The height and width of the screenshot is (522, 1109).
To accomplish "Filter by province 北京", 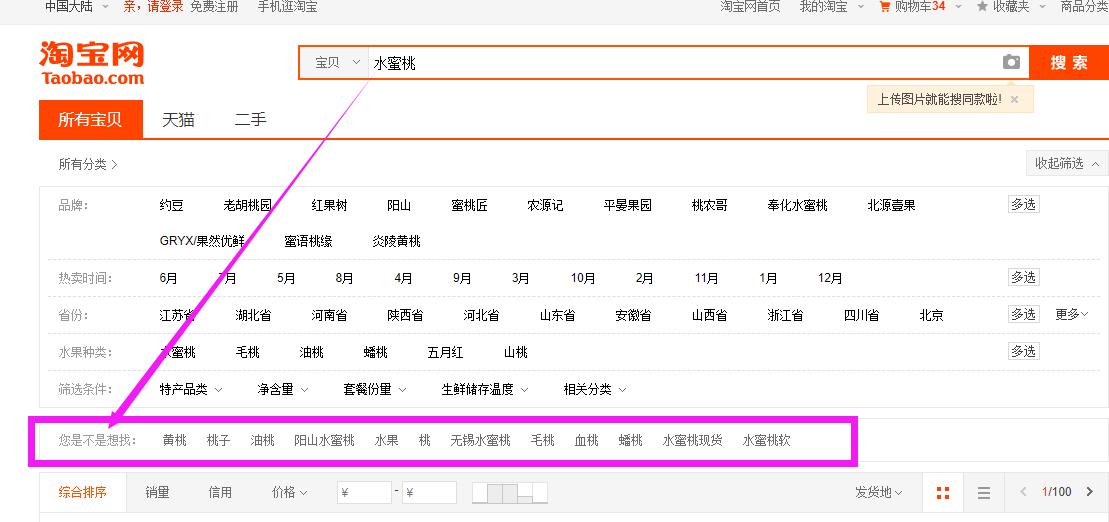I will (931, 315).
